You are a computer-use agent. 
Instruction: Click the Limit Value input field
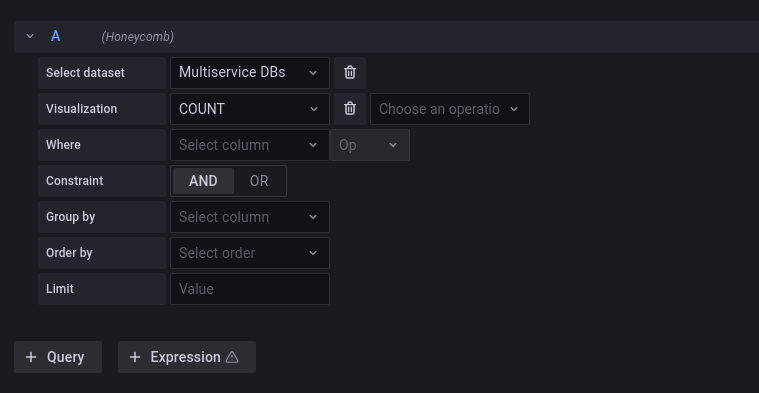point(250,289)
